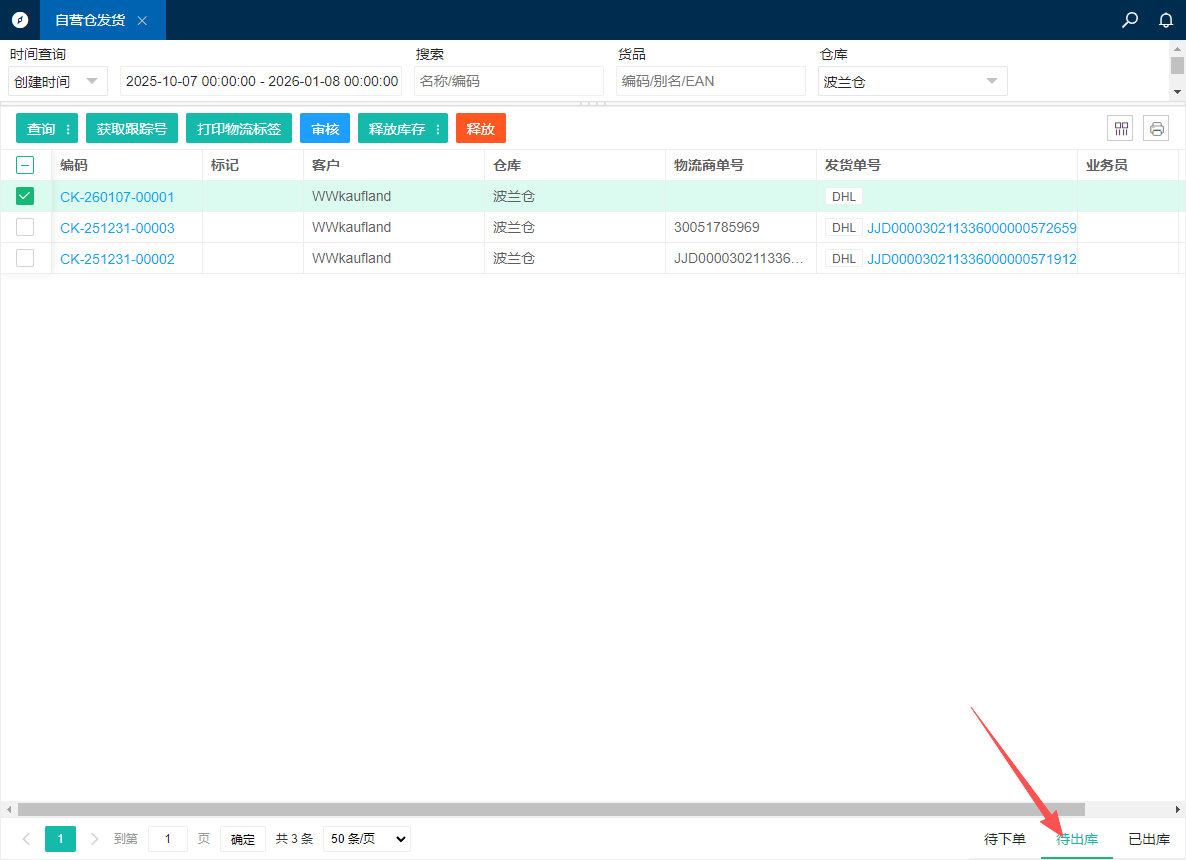Open the search magnifier icon in header
1186x860 pixels.
(x=1130, y=20)
